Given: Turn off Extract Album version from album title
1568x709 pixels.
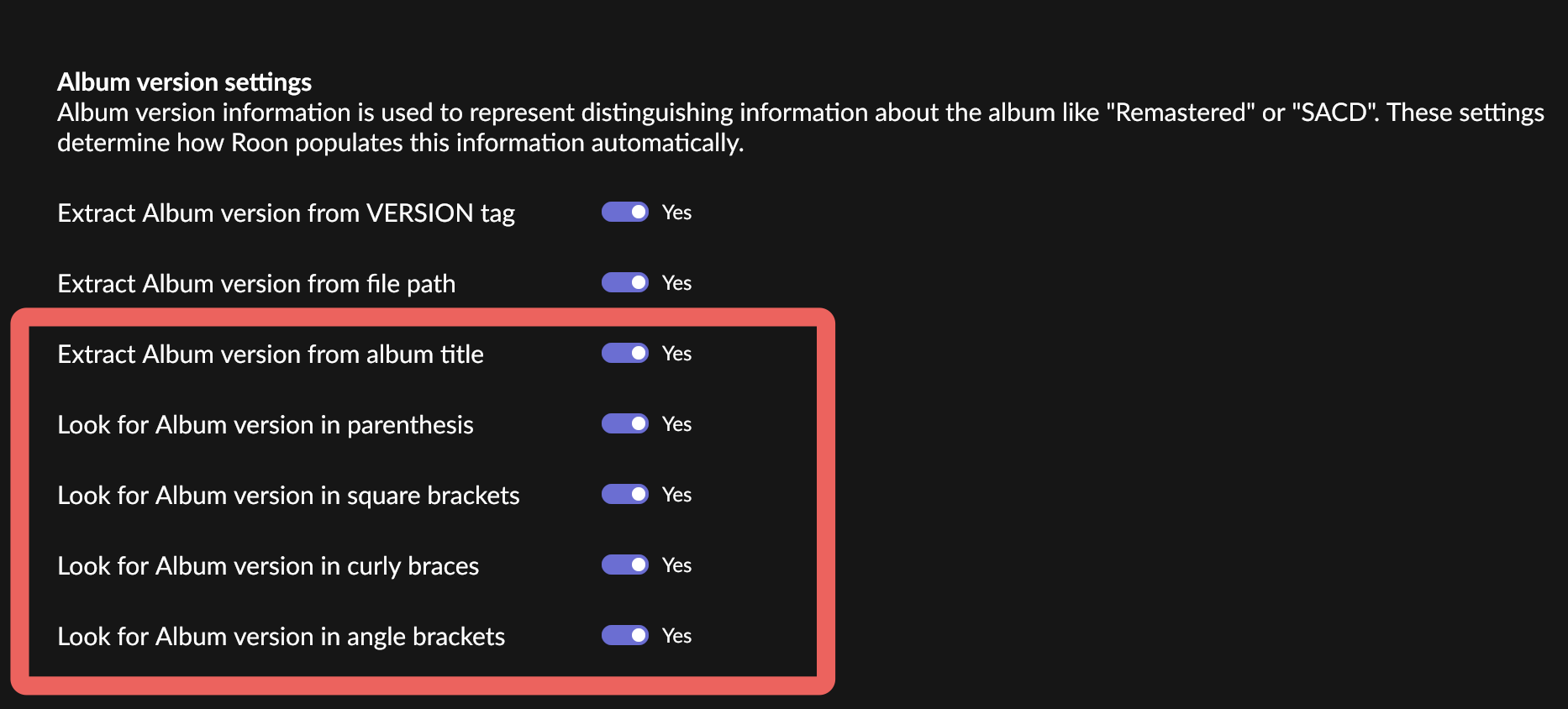Looking at the screenshot, I should 624,353.
